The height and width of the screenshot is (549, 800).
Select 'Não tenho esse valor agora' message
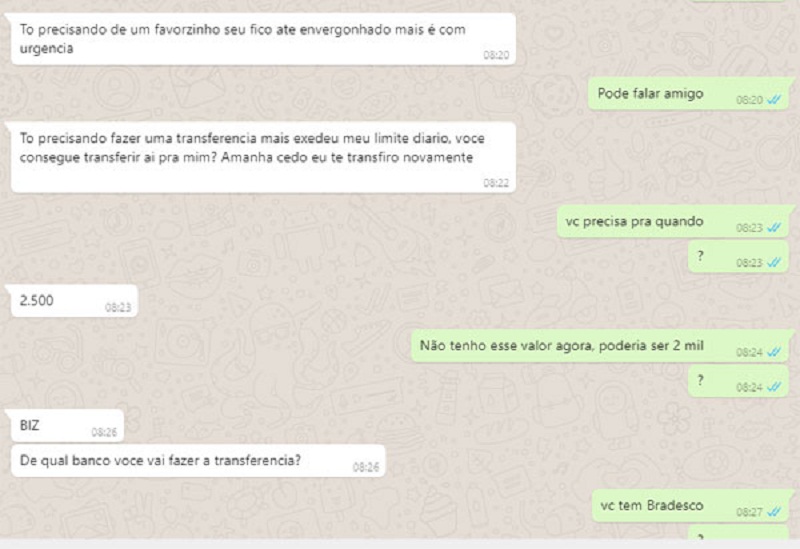click(x=600, y=346)
